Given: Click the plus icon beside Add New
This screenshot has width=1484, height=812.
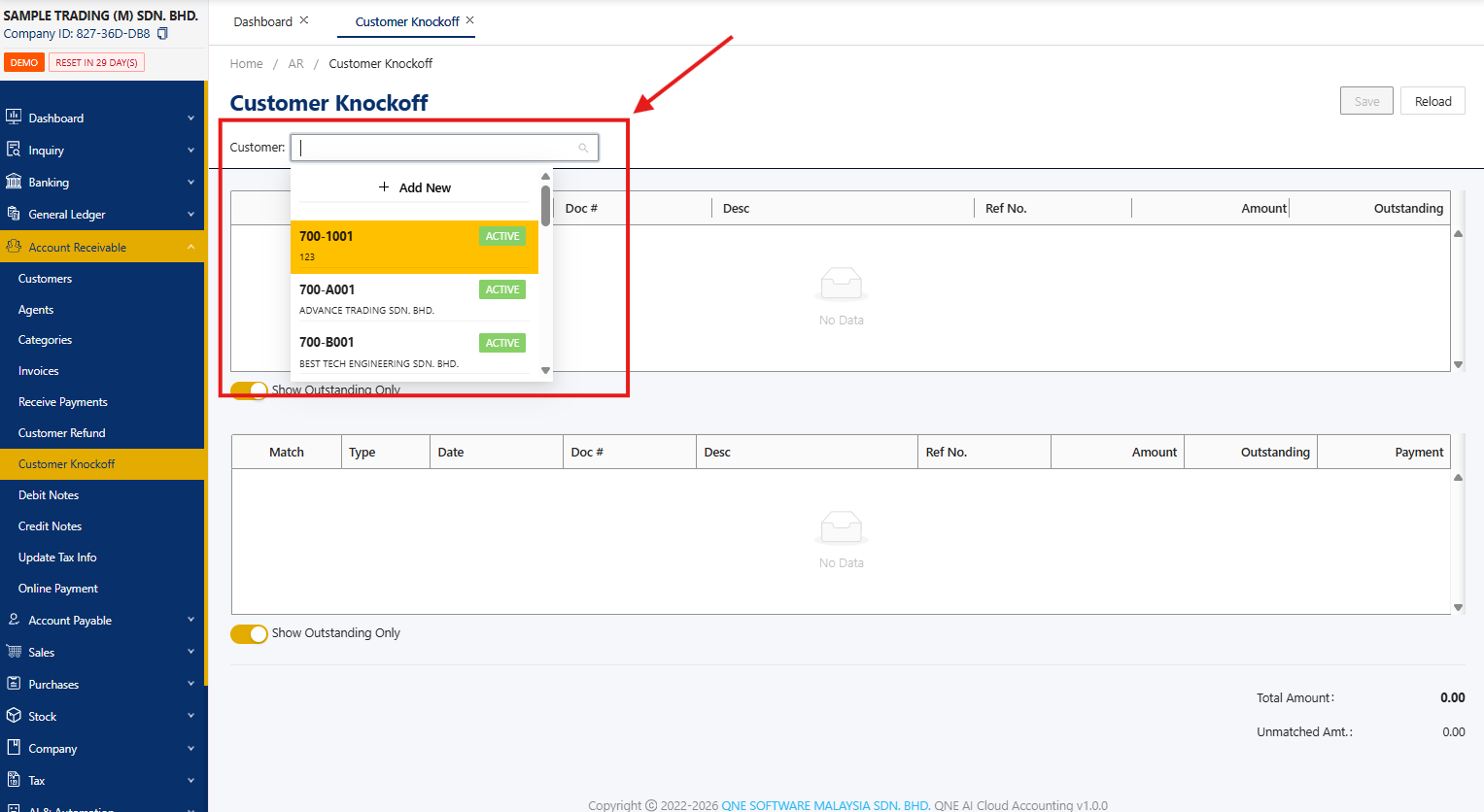Looking at the screenshot, I should (384, 187).
